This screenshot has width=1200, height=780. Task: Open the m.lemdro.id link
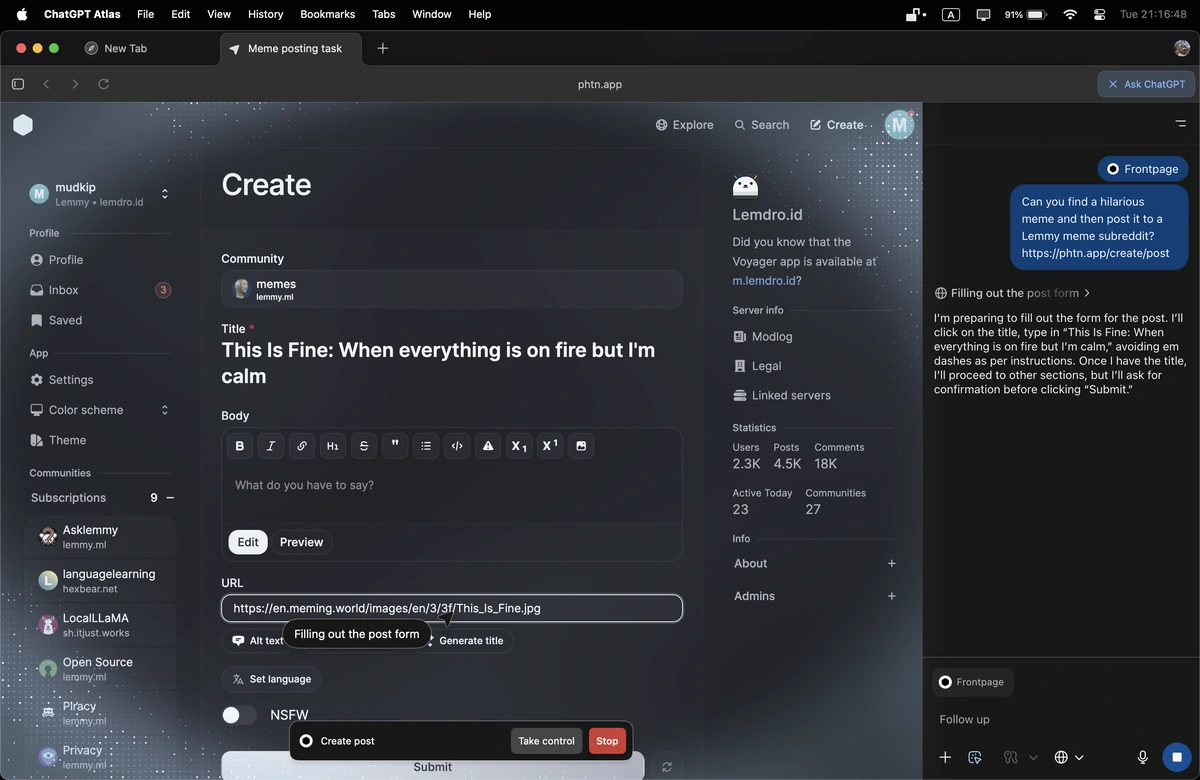click(764, 281)
